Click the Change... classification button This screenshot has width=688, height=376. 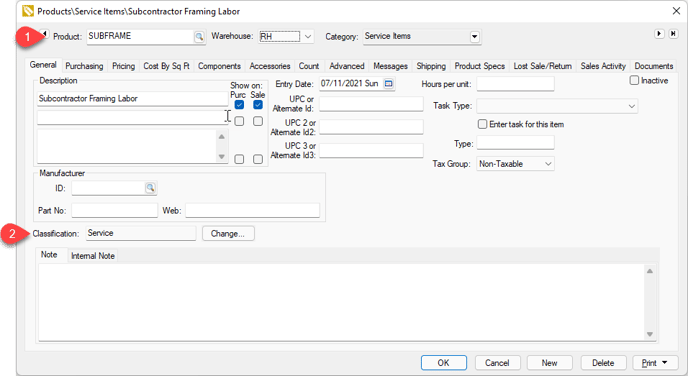(x=228, y=233)
